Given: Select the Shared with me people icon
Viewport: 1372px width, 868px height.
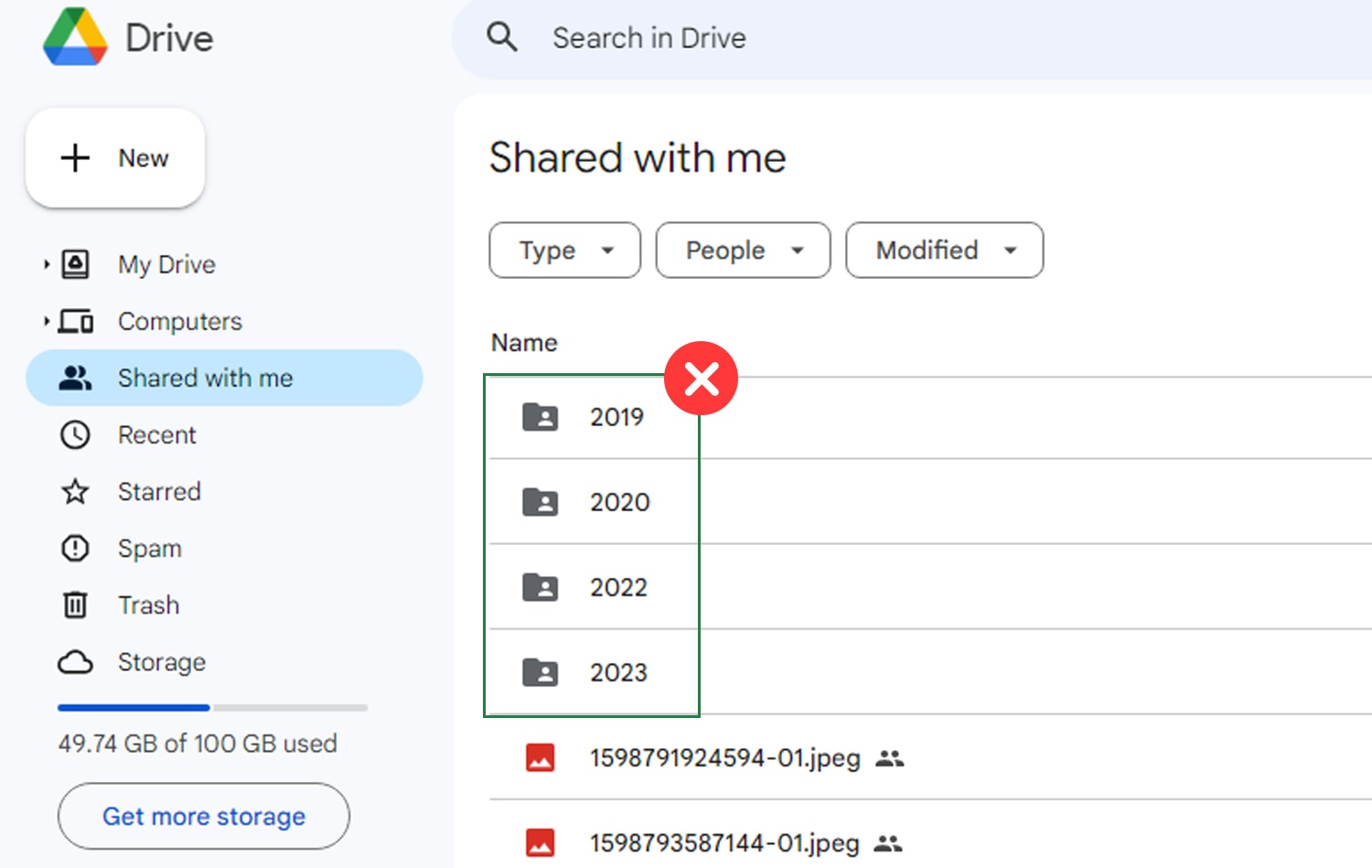Looking at the screenshot, I should pos(73,377).
